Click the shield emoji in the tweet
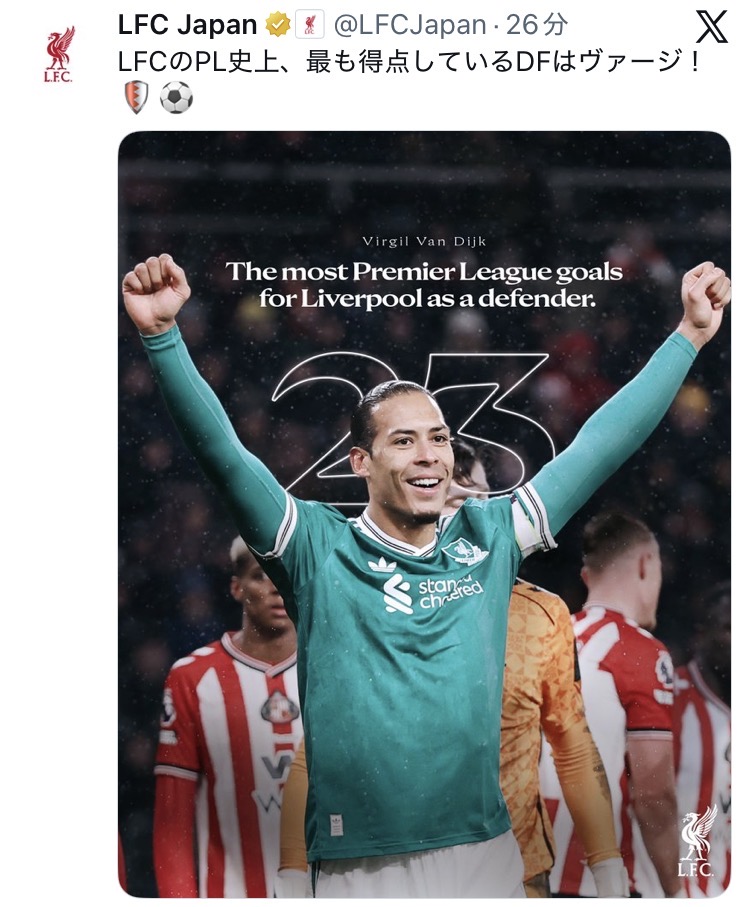The width and height of the screenshot is (750, 907). click(x=134, y=97)
